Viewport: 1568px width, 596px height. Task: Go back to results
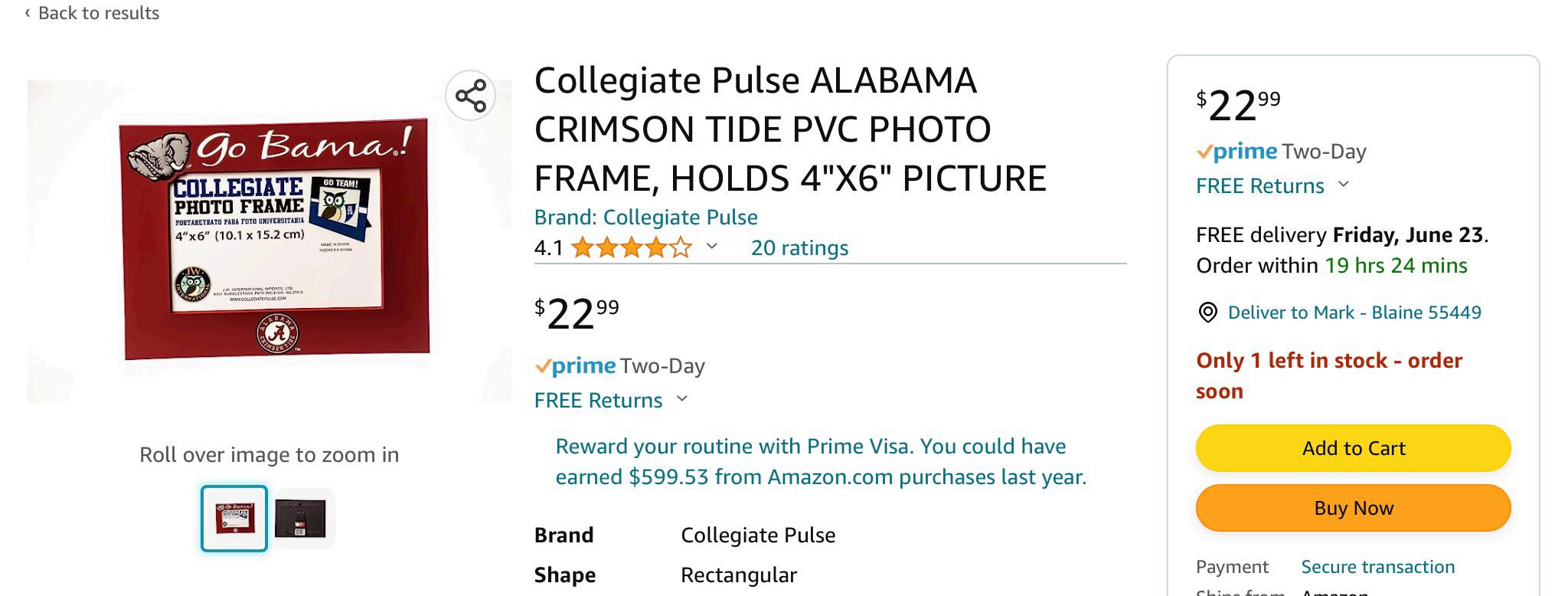tap(98, 13)
